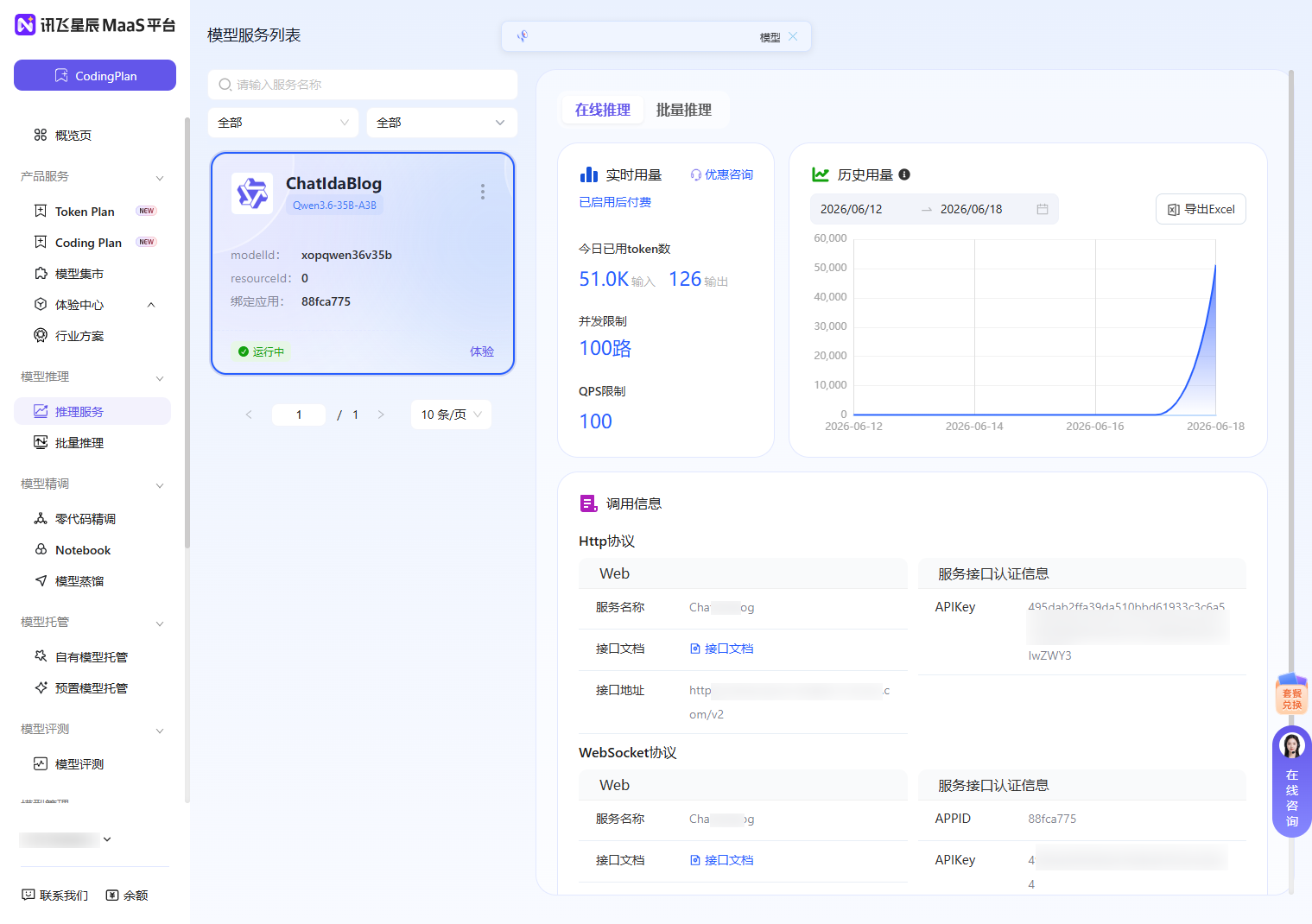Go to next page arrow
The height and width of the screenshot is (924, 1312).
click(x=381, y=415)
